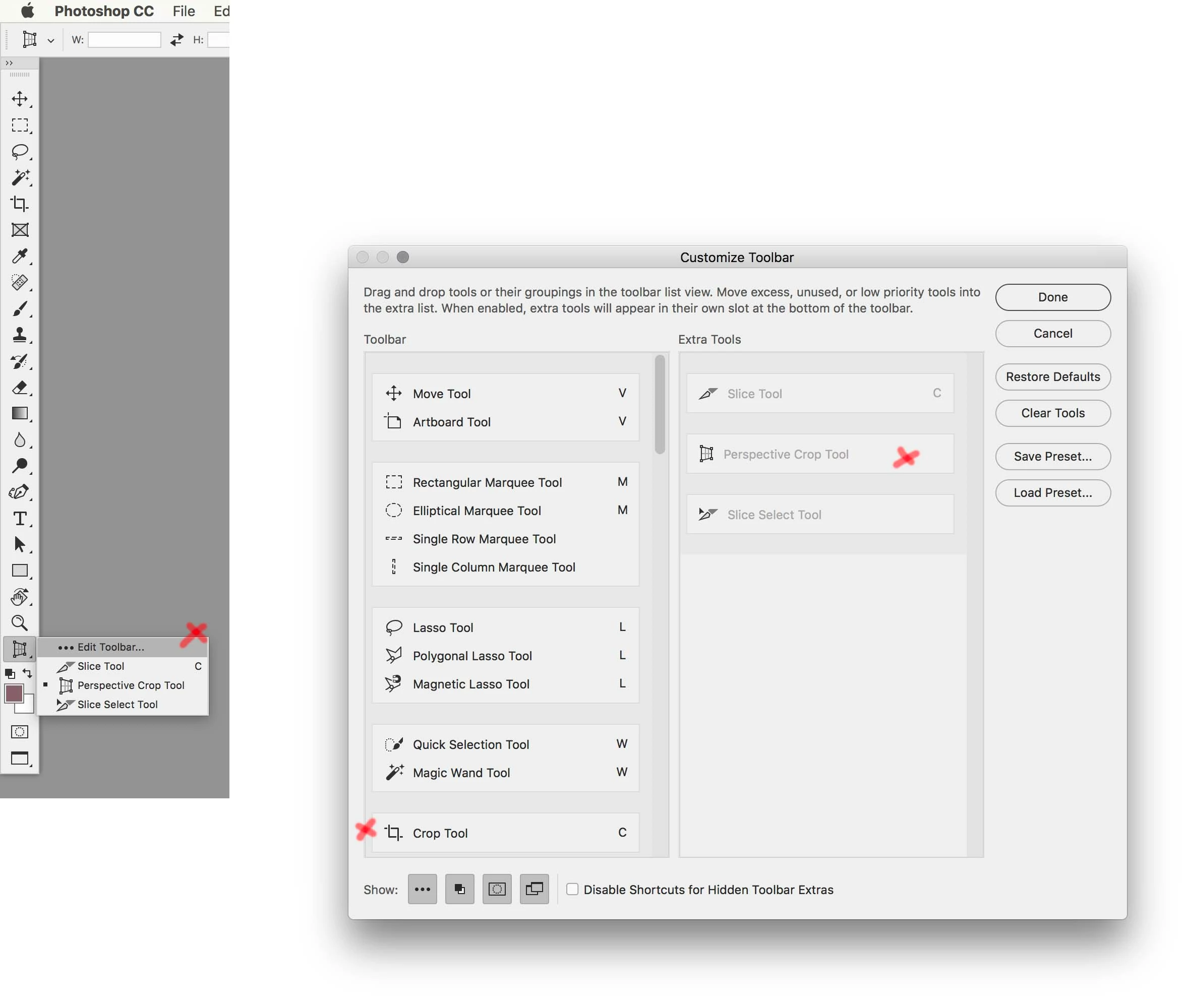This screenshot has width=1187, height=1008.
Task: Enable Disable Shortcuts for Hidden Toolbar Extras
Action: coord(572,889)
